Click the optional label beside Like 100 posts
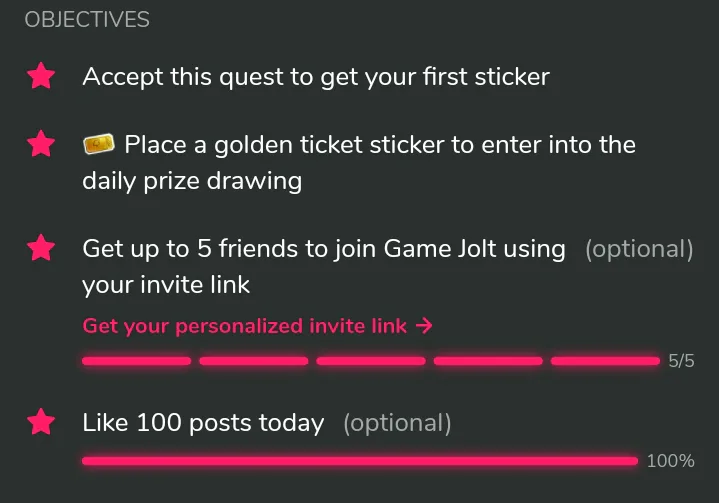Screen dimensions: 719x503 [x=397, y=423]
